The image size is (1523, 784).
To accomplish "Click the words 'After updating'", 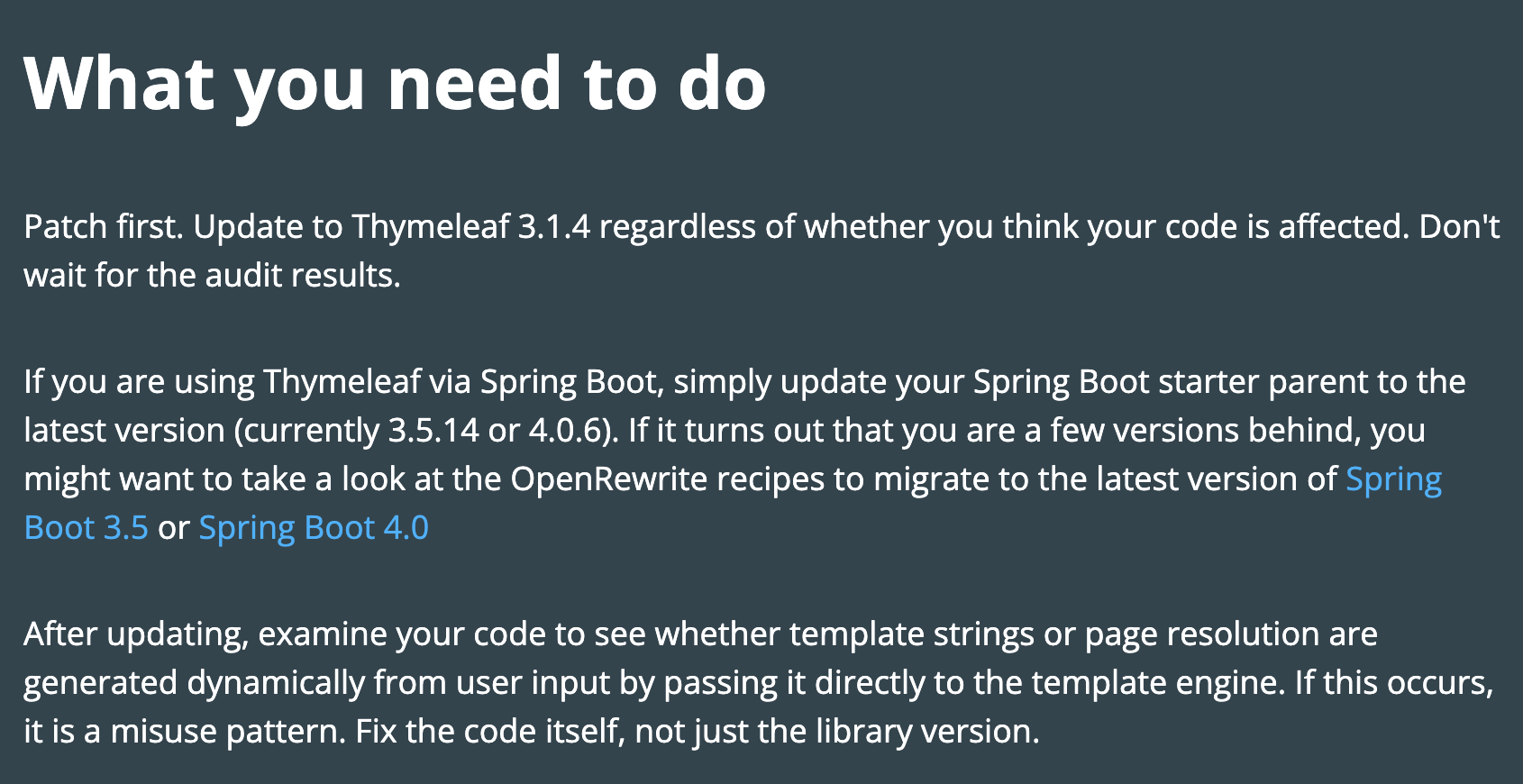I will click(133, 634).
